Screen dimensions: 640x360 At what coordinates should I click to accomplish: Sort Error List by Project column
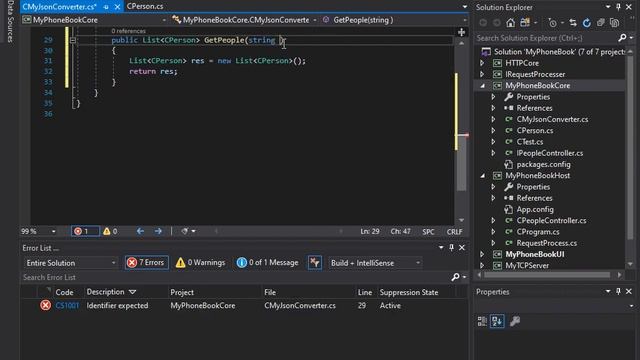(182, 292)
